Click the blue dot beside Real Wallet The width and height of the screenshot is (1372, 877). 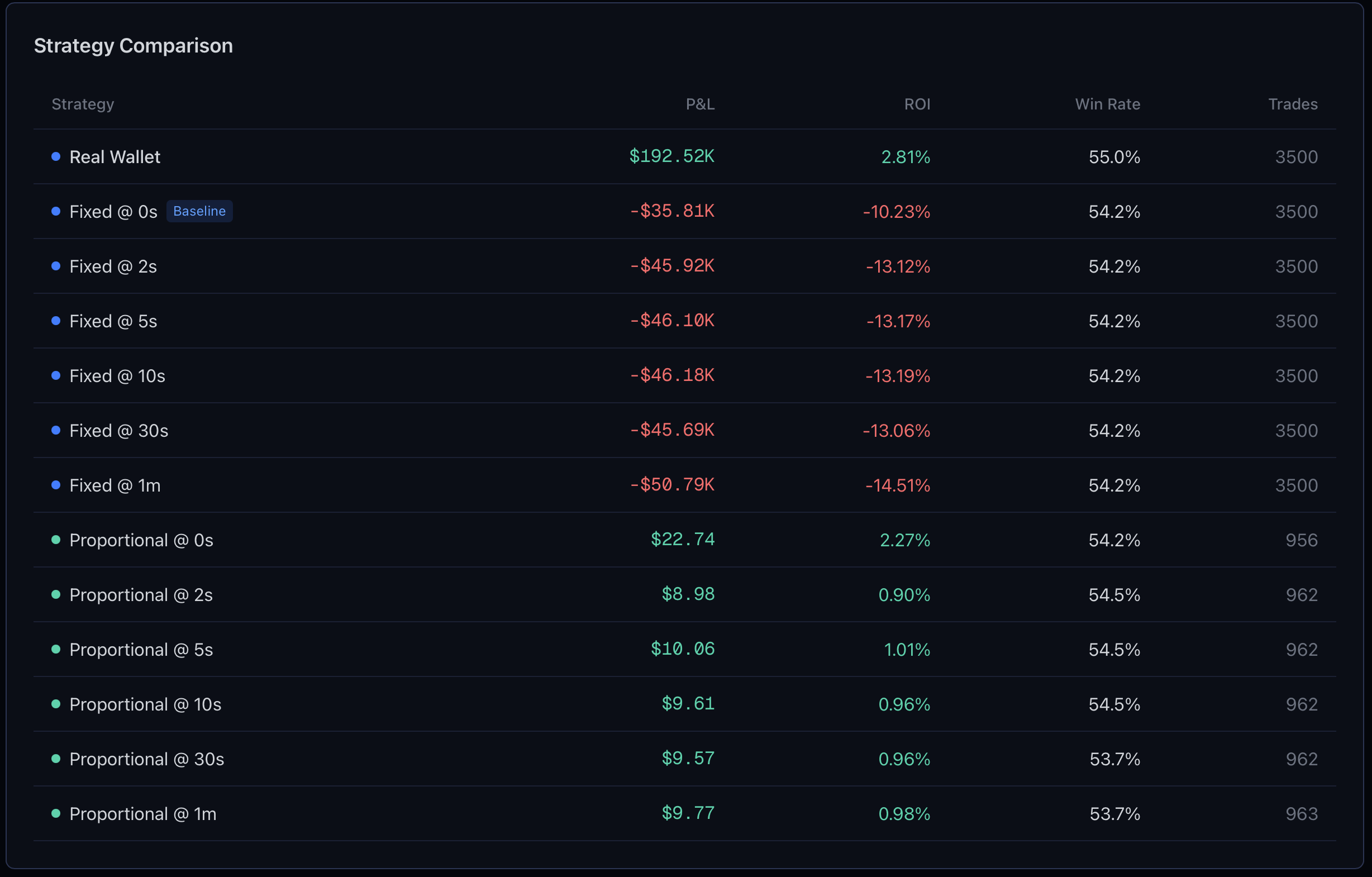[x=56, y=157]
